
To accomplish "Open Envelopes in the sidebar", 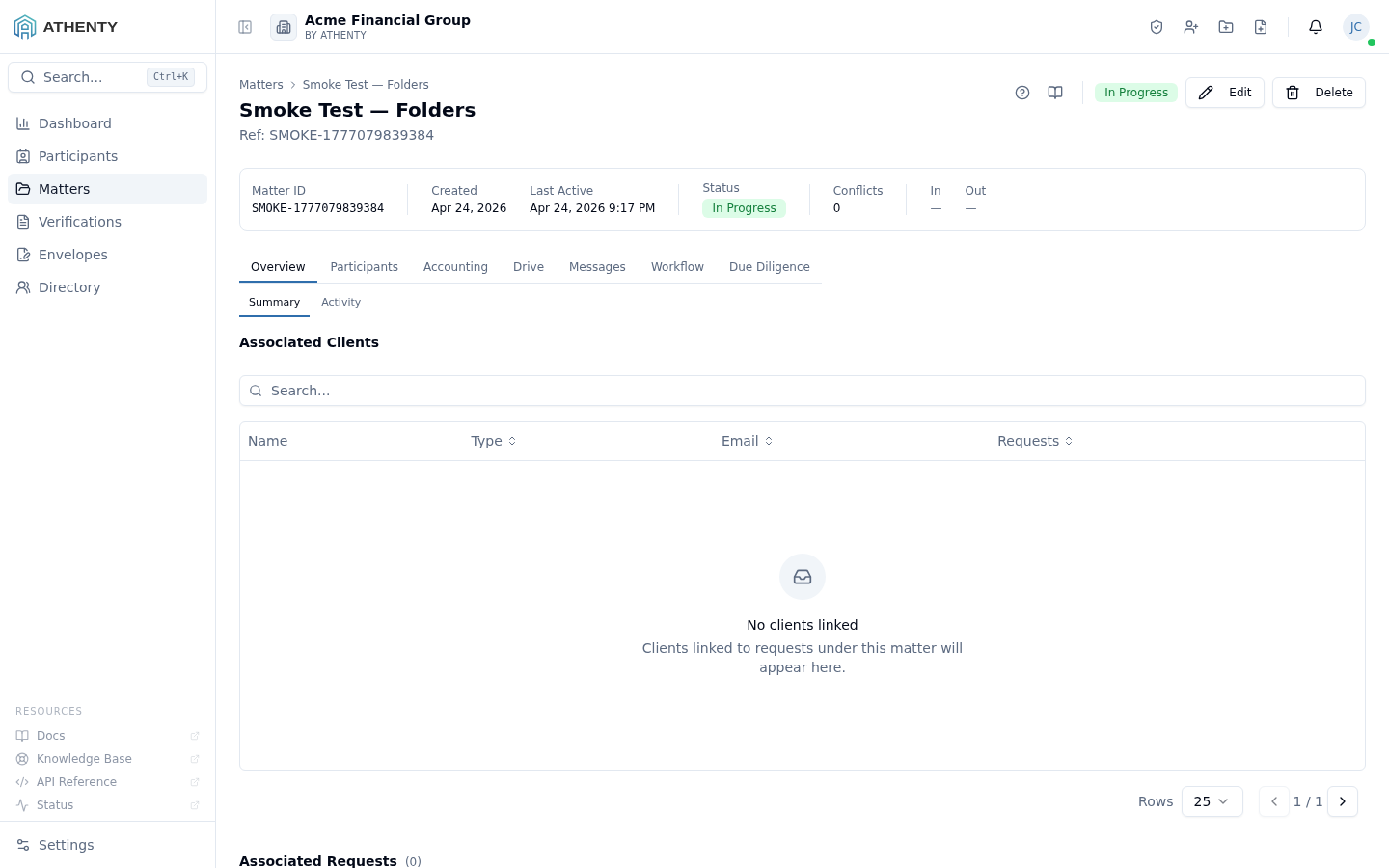I will (107, 255).
